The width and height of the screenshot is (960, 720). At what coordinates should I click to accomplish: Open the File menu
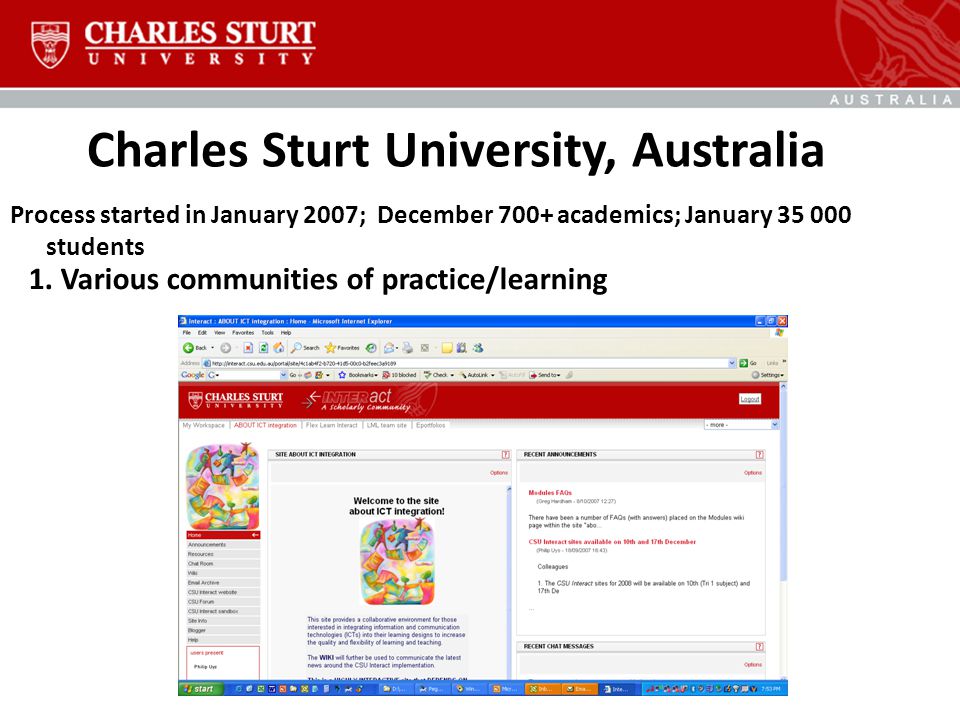[x=187, y=332]
